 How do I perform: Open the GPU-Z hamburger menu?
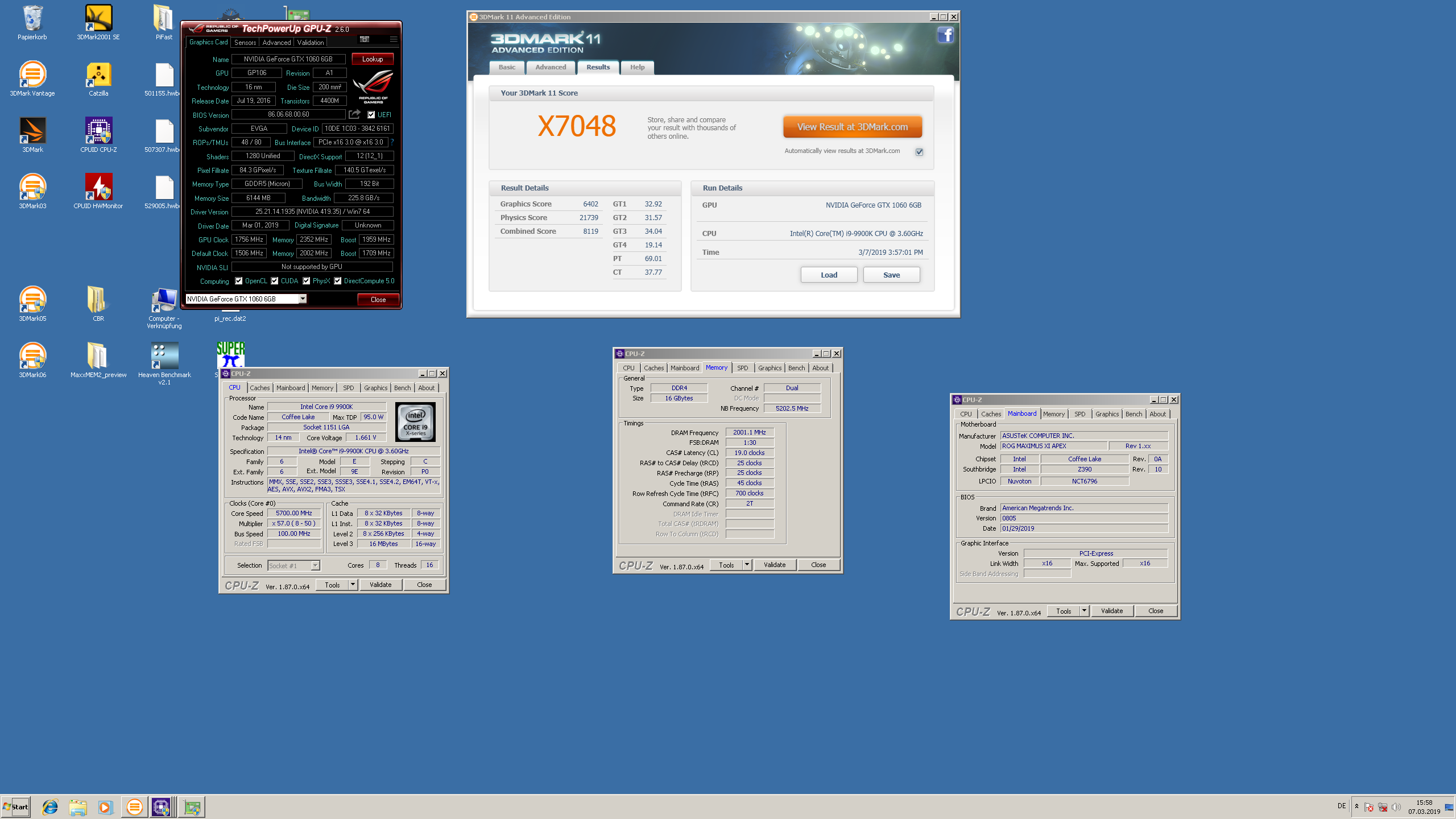click(394, 39)
